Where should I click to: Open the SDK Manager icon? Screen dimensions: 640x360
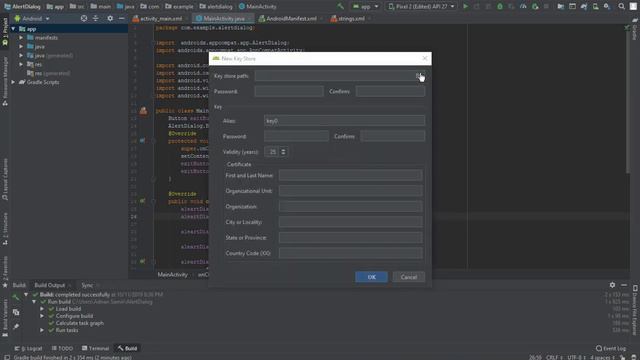click(607, 7)
